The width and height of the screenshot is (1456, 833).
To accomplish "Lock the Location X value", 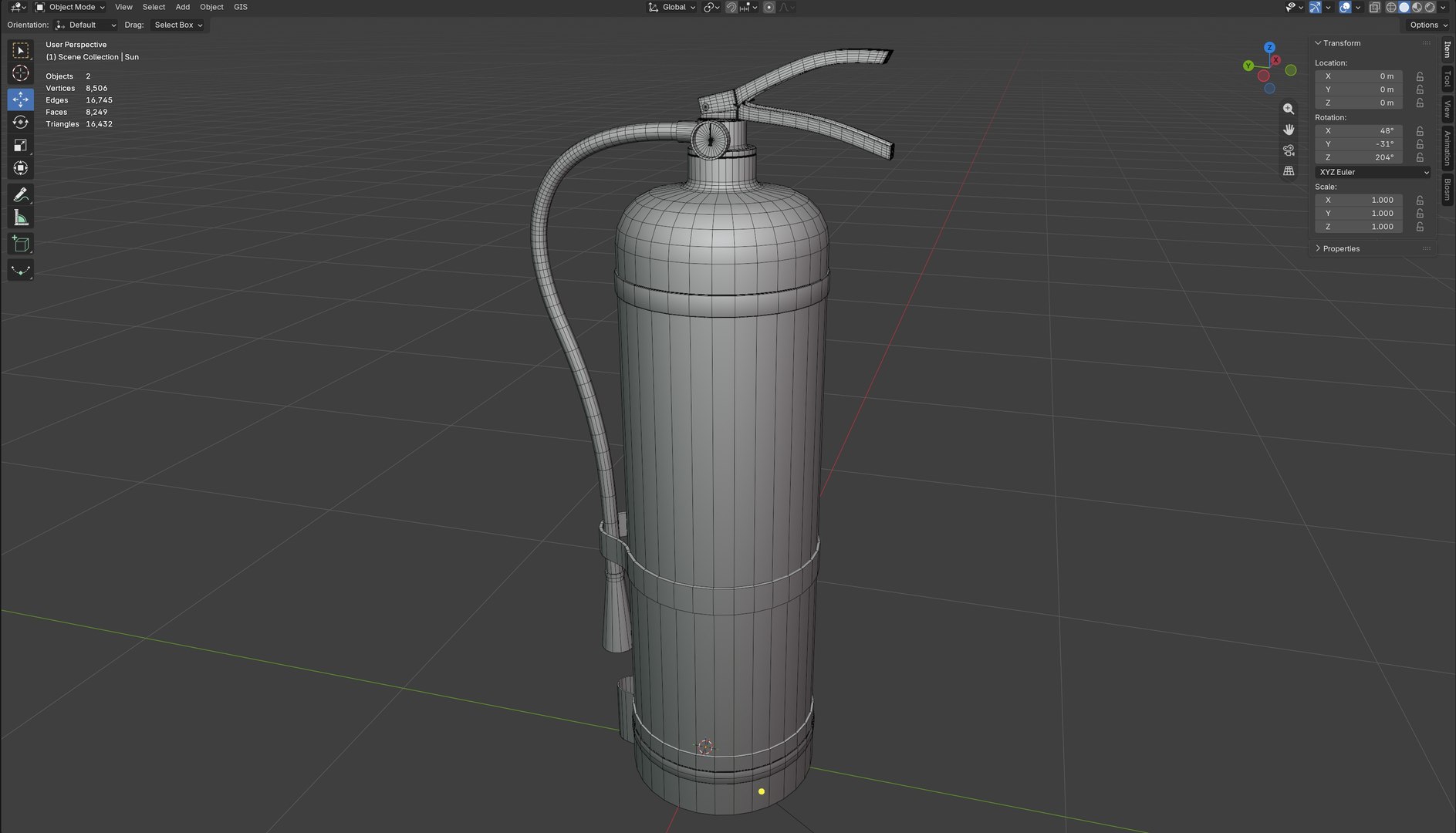I will point(1420,76).
